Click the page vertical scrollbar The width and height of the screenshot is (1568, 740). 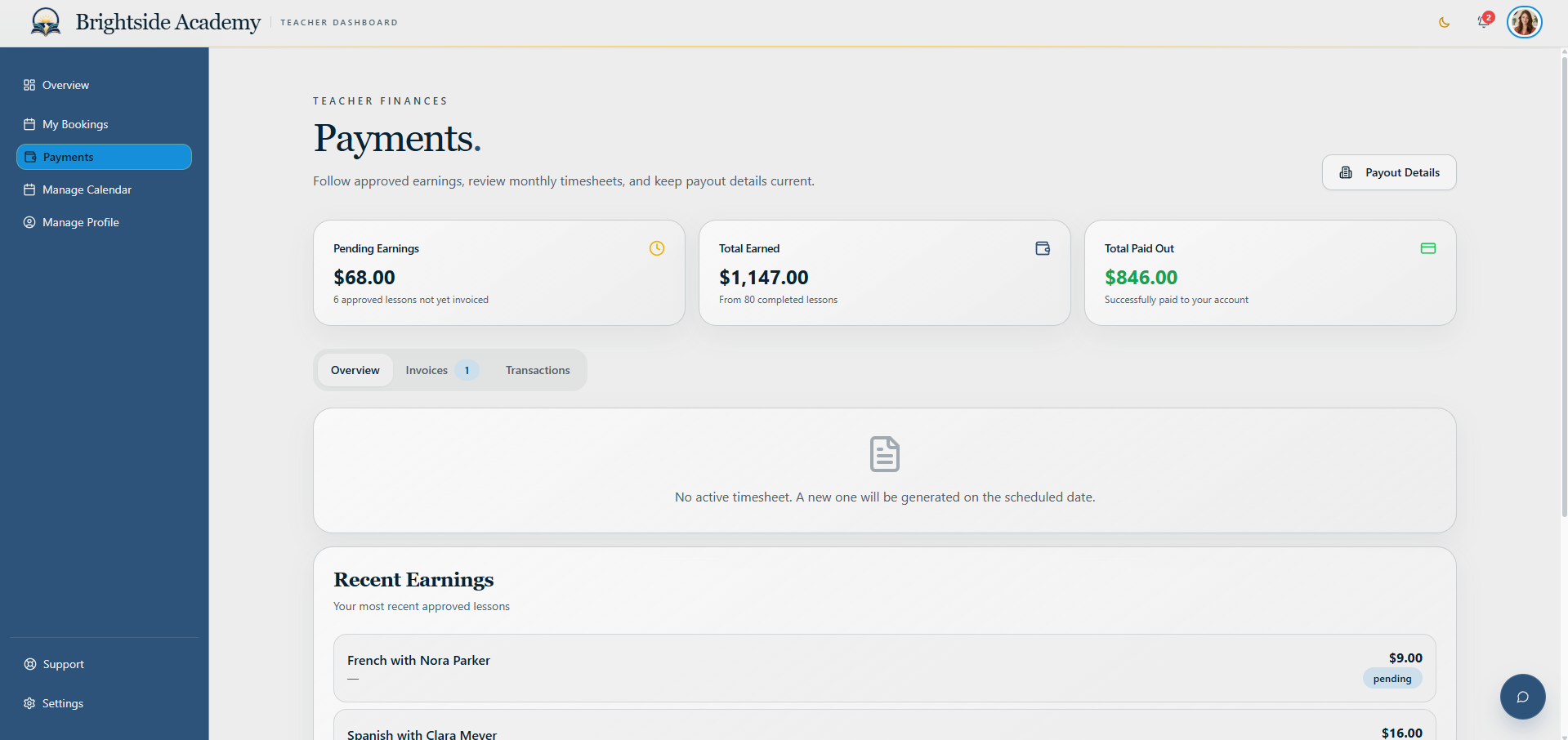click(1564, 286)
